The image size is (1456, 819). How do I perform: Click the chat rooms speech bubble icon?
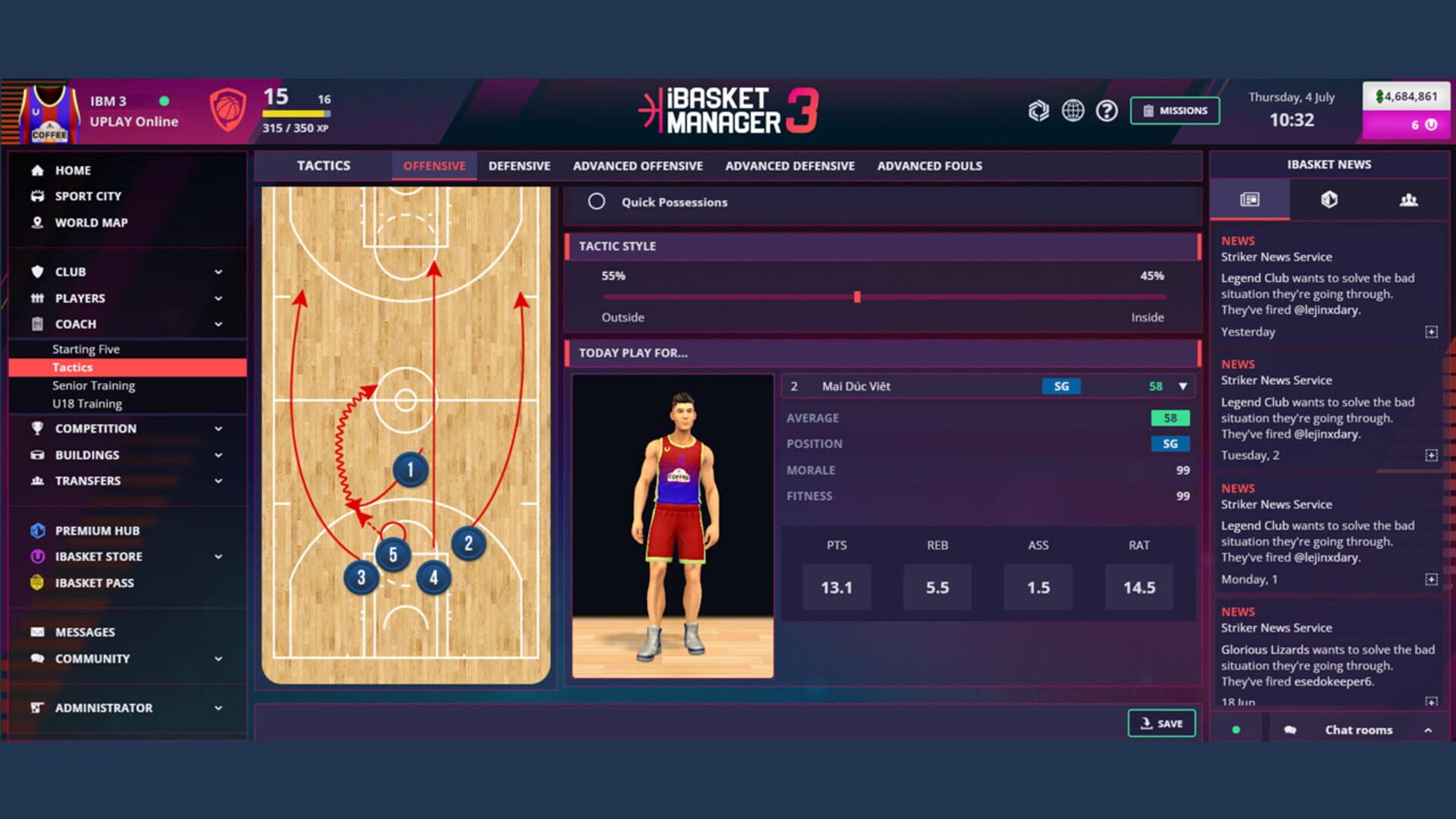1289,730
